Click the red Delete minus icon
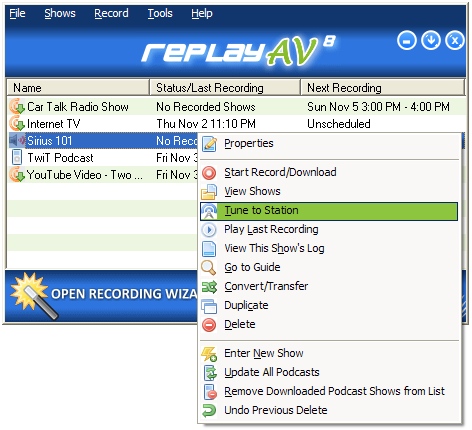This screenshot has width=472, height=430. tap(209, 325)
